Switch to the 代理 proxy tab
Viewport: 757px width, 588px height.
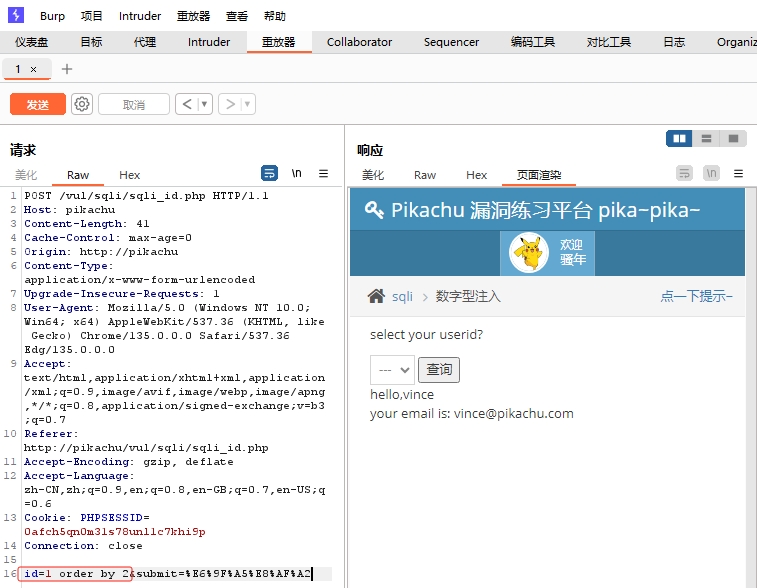tap(145, 42)
